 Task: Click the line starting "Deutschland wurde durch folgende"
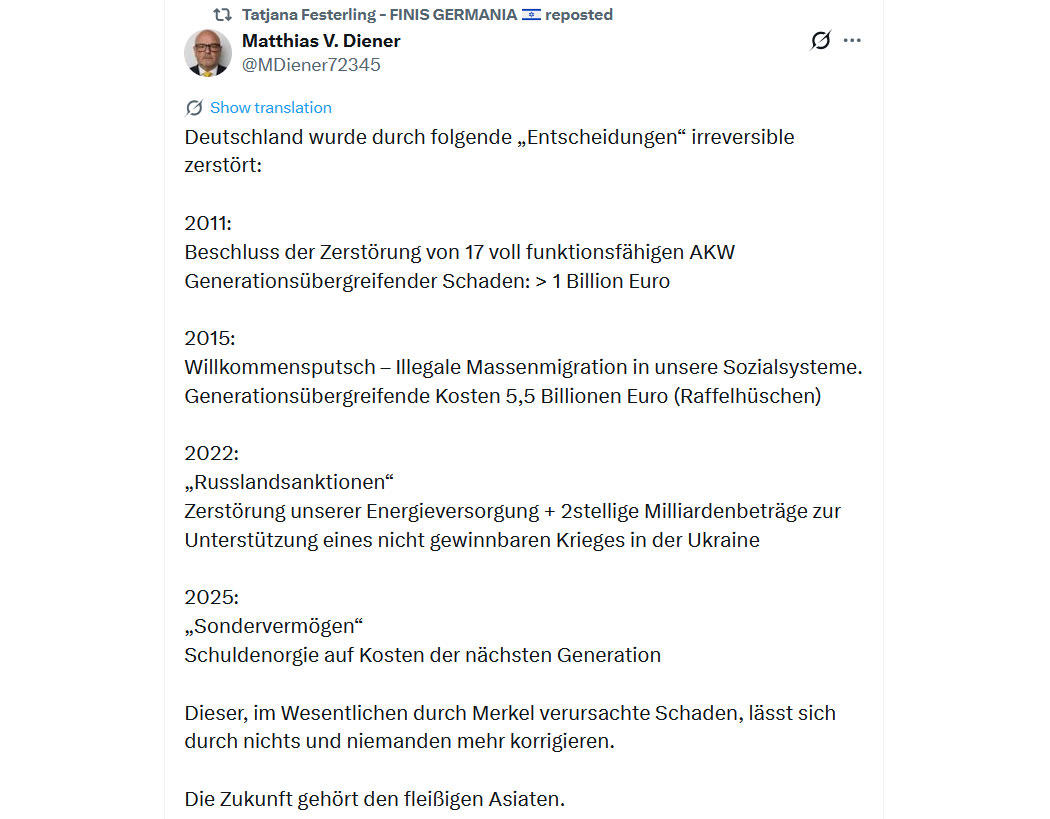coord(489,137)
